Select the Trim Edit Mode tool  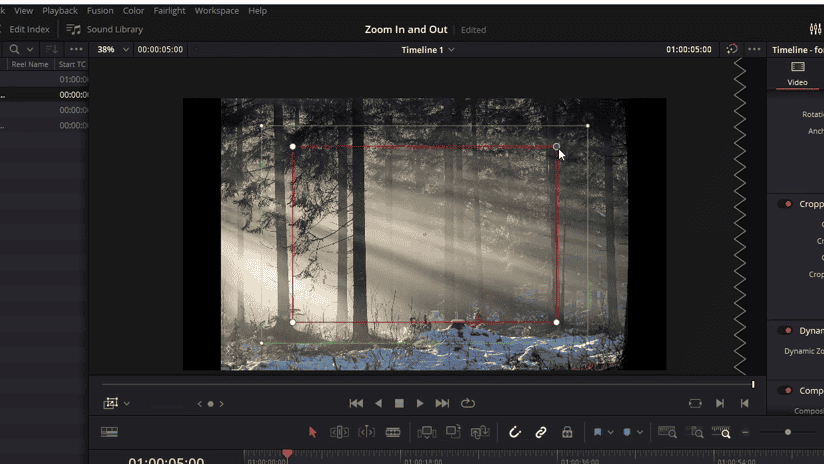pyautogui.click(x=339, y=432)
